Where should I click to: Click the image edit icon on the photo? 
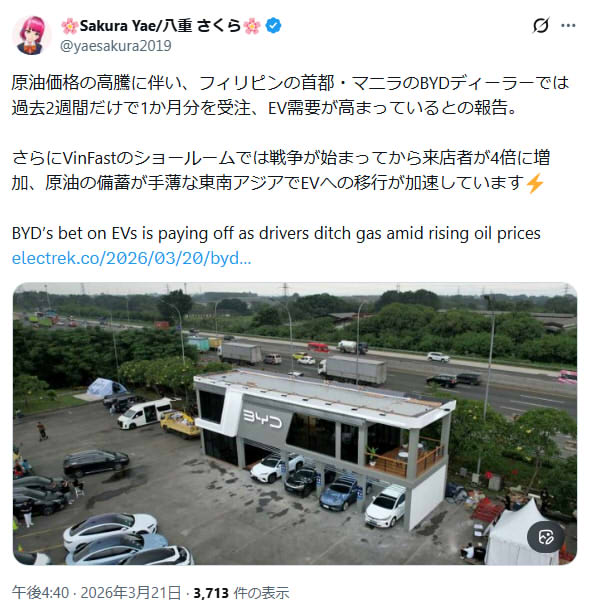[x=545, y=537]
